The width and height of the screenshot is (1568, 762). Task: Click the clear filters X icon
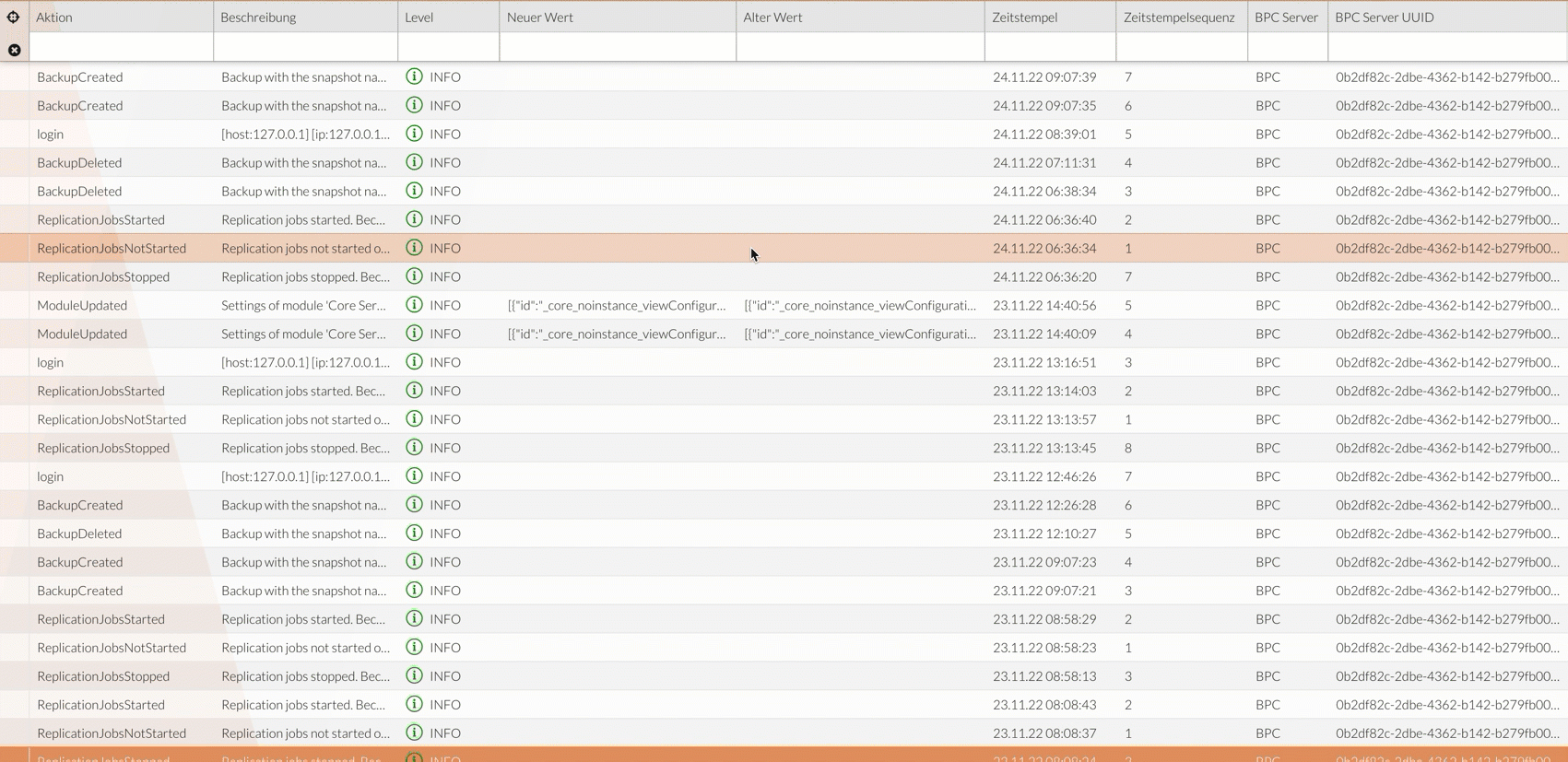point(14,50)
